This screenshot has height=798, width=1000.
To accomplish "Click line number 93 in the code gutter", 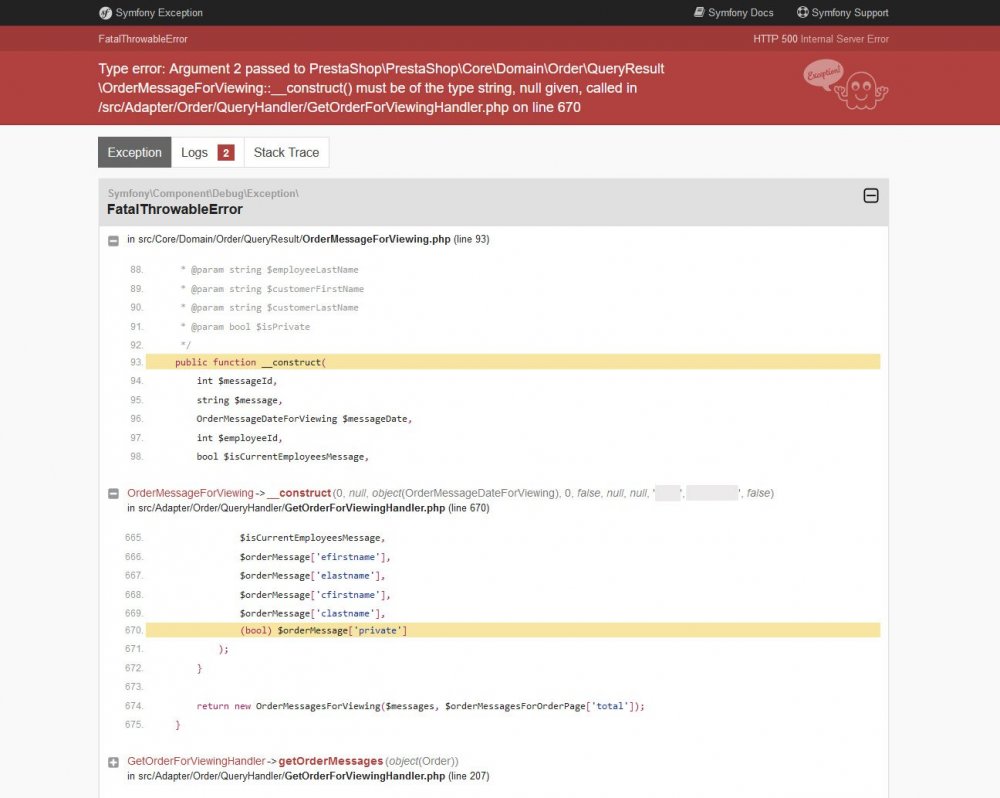I will coord(136,362).
